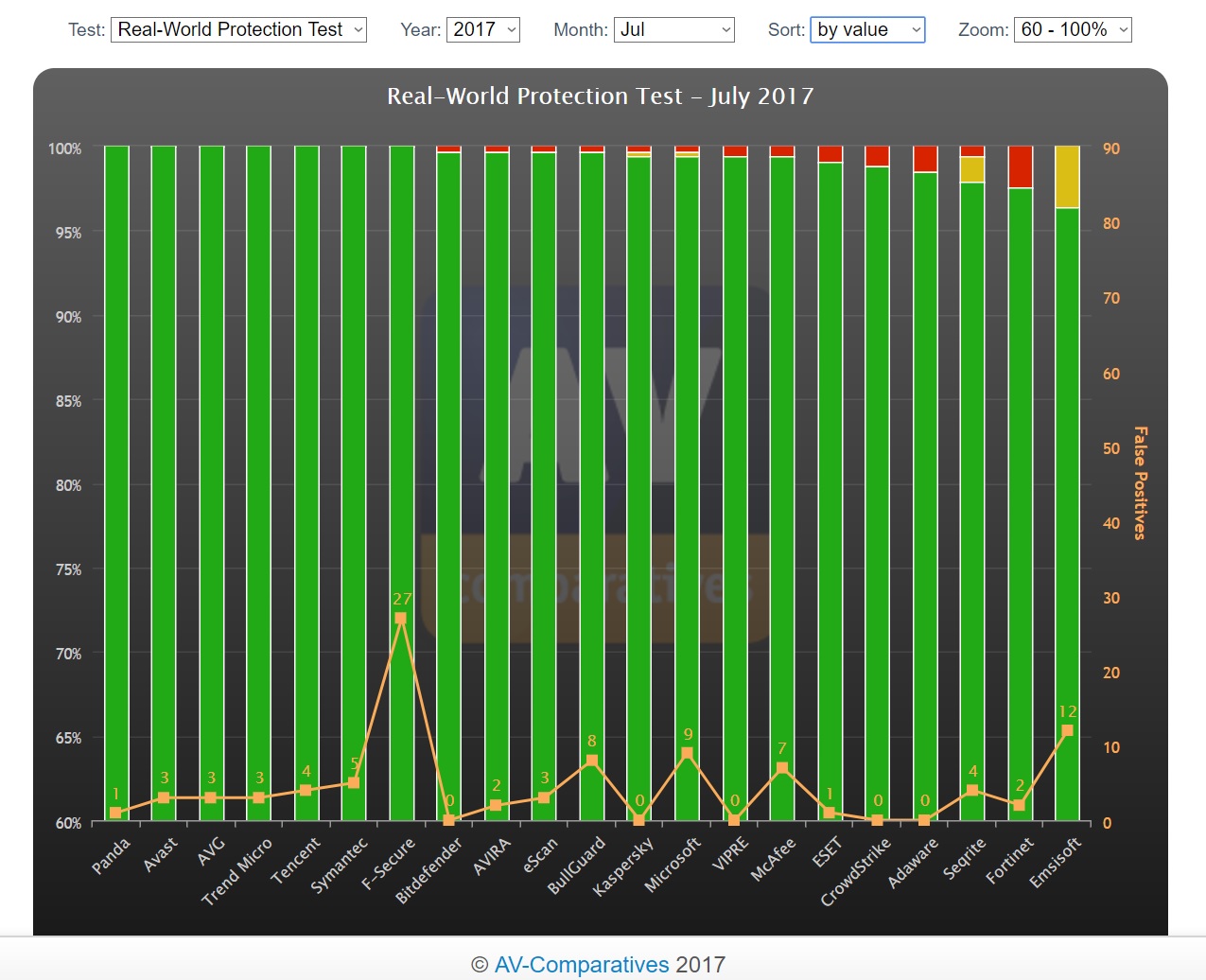1206x980 pixels.
Task: Click the Tencent green bar
Action: 306,482
